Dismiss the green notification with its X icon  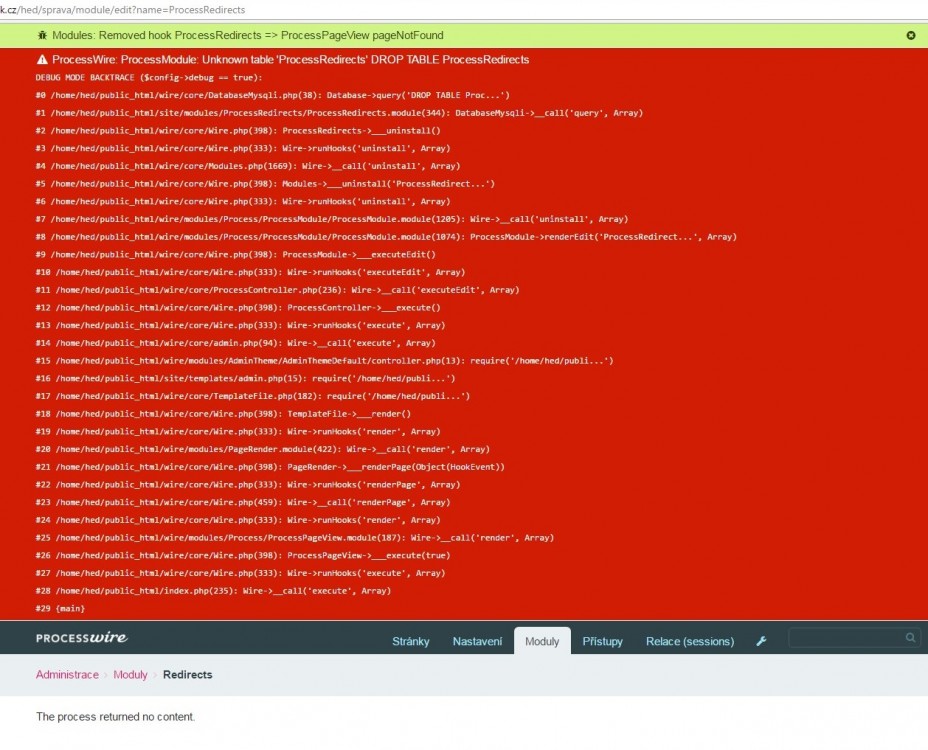coord(910,35)
